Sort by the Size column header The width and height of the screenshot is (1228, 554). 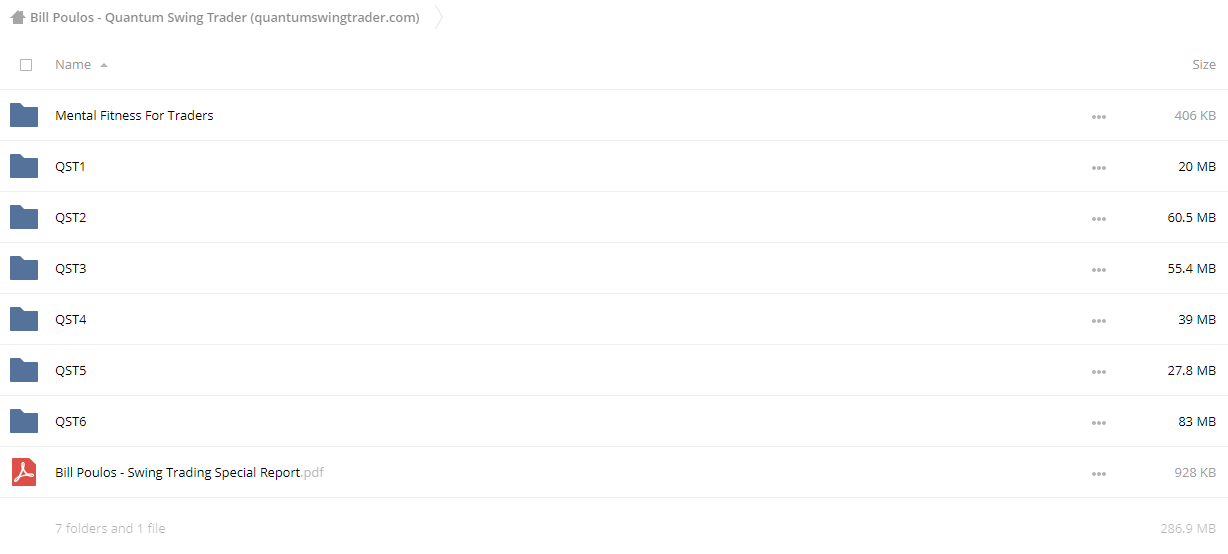point(1204,64)
